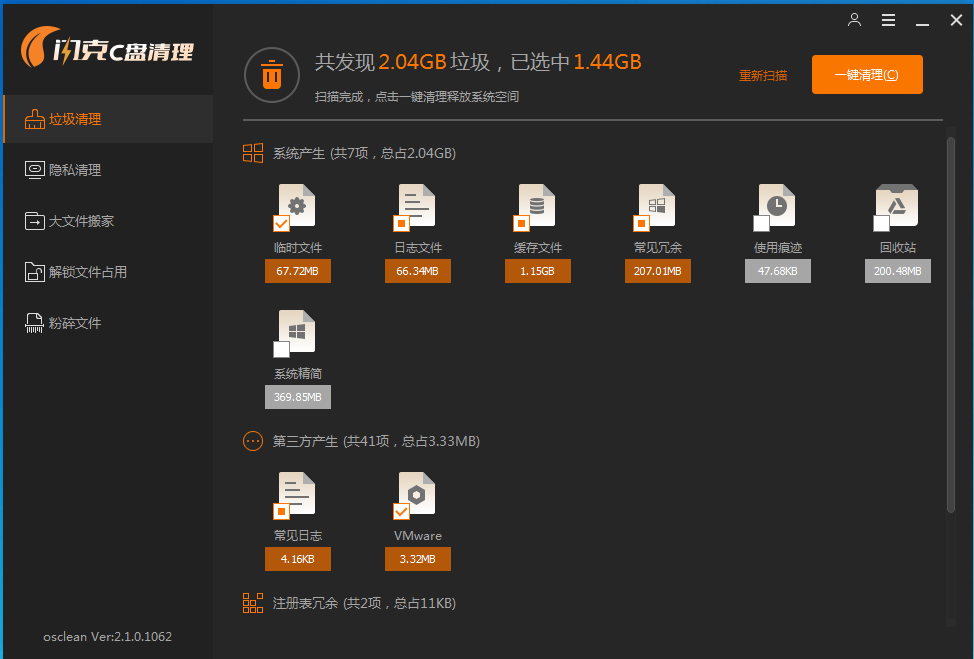The image size is (974, 659).
Task: Switch to 隐私清理 in sidebar
Action: coord(76,170)
